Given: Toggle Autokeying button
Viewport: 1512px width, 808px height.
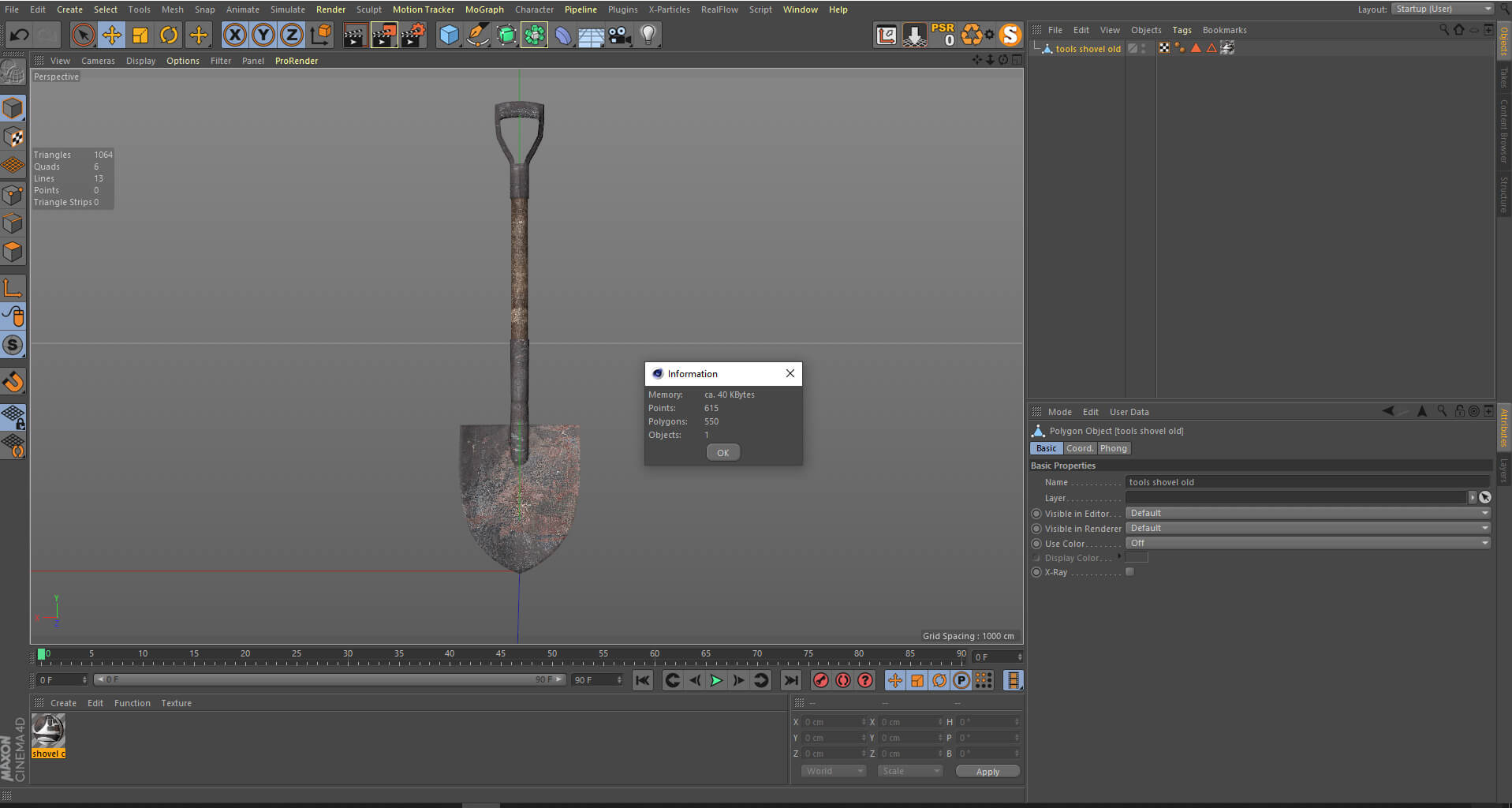Looking at the screenshot, I should [x=843, y=680].
